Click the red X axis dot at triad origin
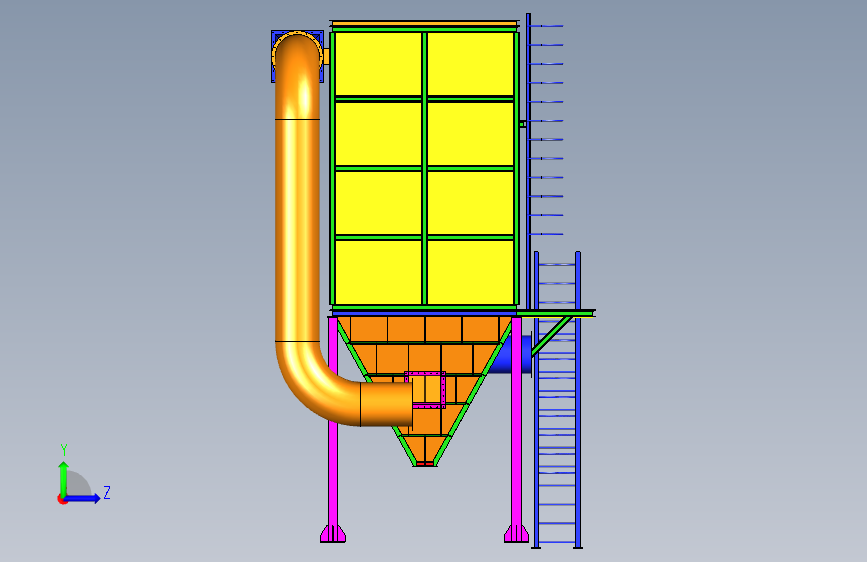The image size is (867, 562). tap(61, 499)
